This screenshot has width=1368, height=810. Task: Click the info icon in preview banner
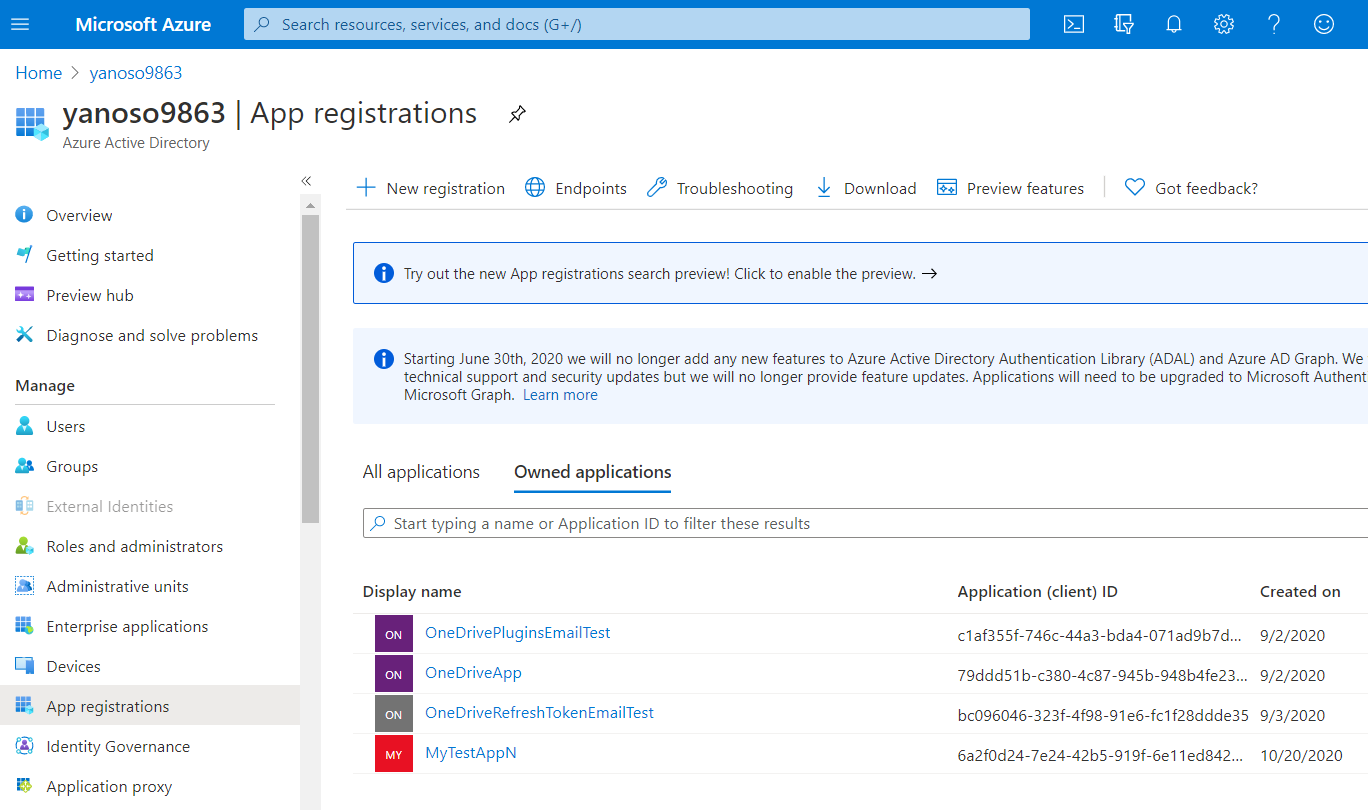[383, 273]
